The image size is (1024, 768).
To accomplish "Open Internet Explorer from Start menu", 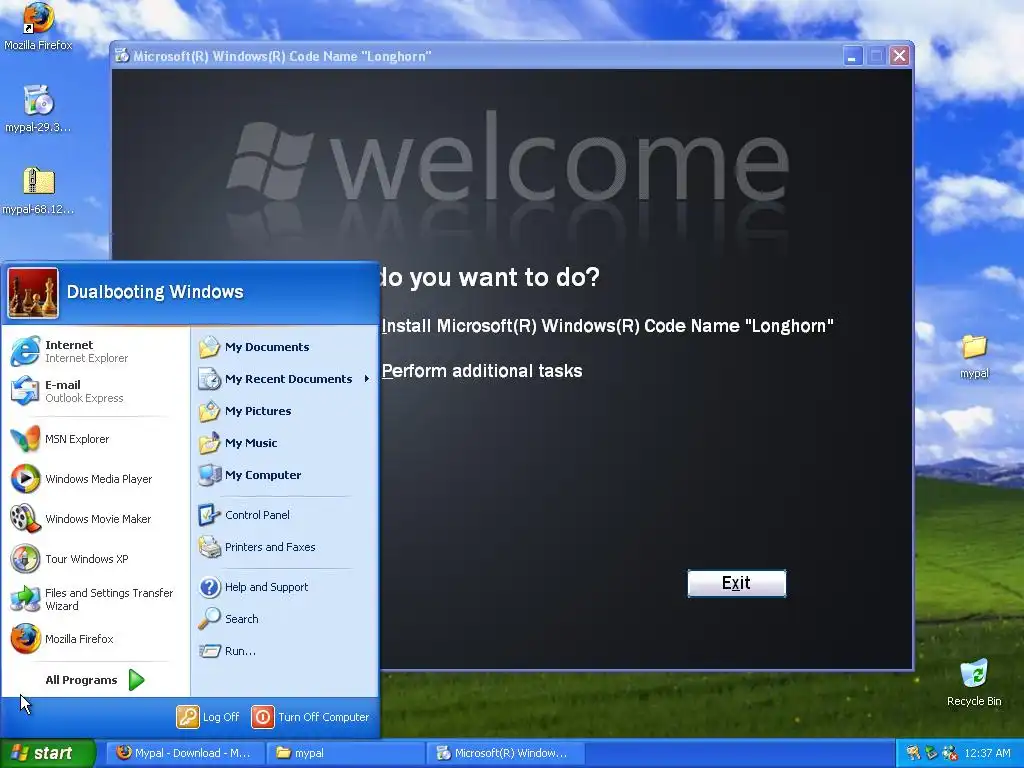I will pyautogui.click(x=95, y=351).
